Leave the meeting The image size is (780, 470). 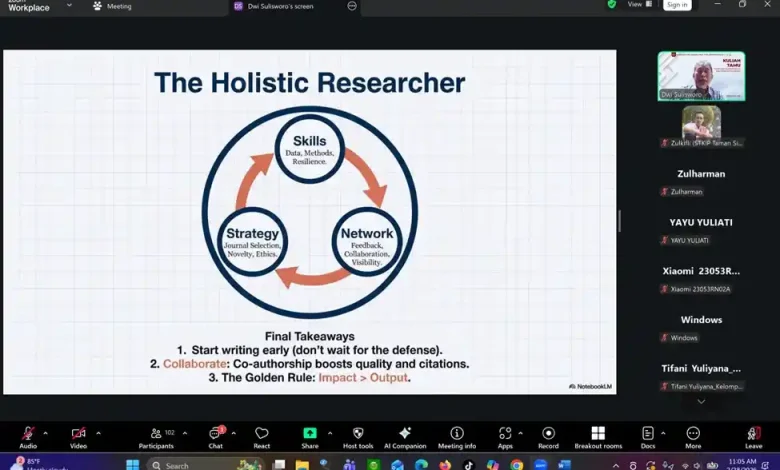[x=753, y=436]
